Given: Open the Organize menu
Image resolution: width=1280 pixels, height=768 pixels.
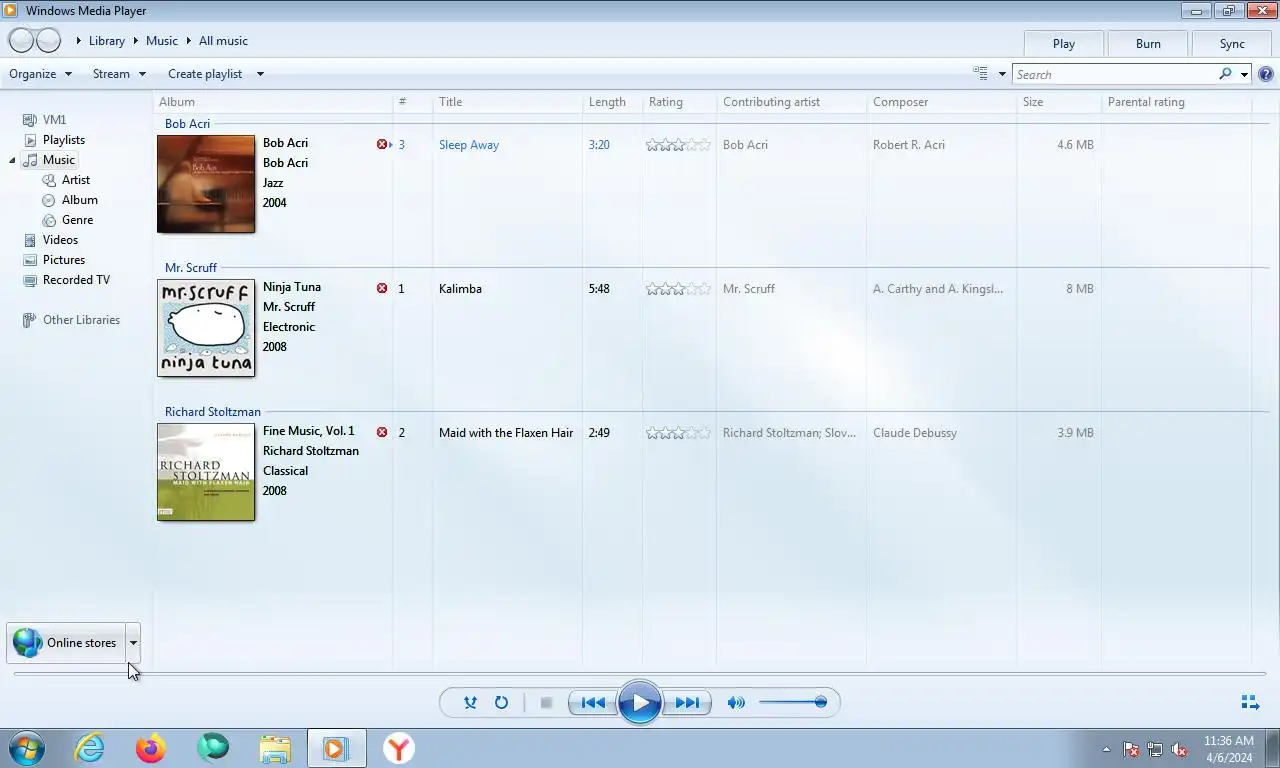Looking at the screenshot, I should [x=41, y=74].
